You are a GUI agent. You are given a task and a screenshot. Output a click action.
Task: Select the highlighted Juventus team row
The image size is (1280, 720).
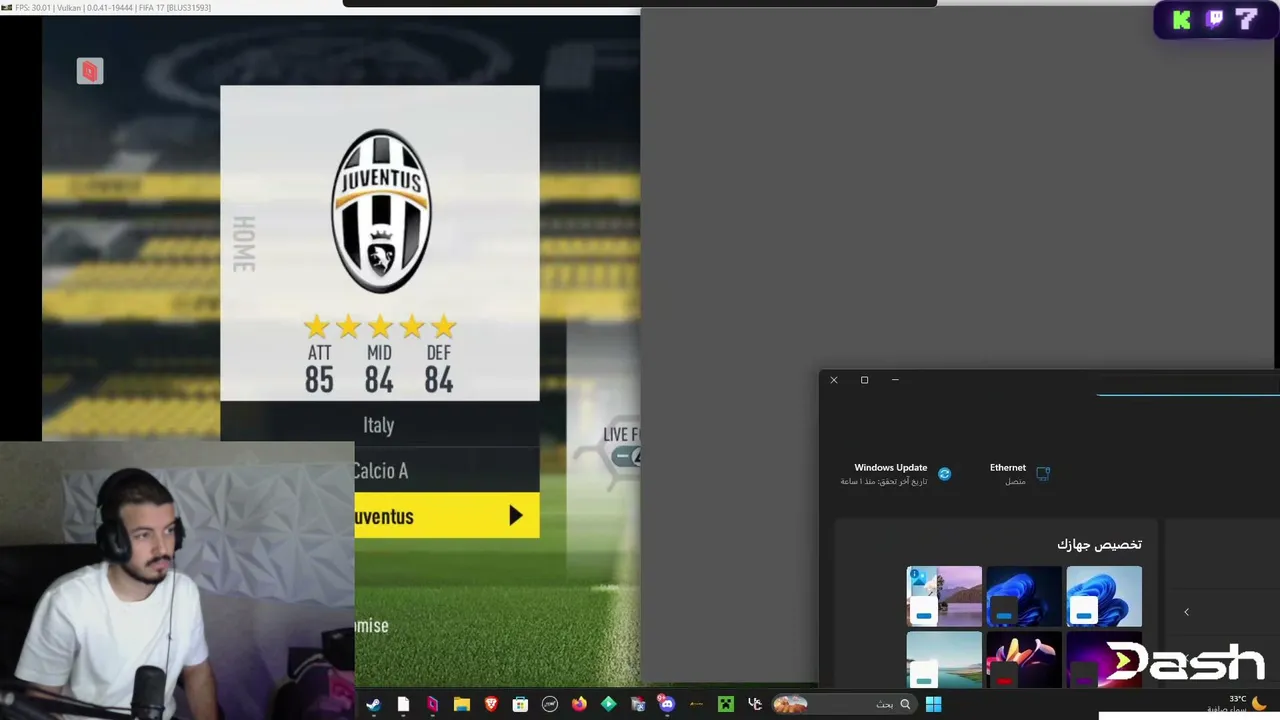click(x=447, y=516)
